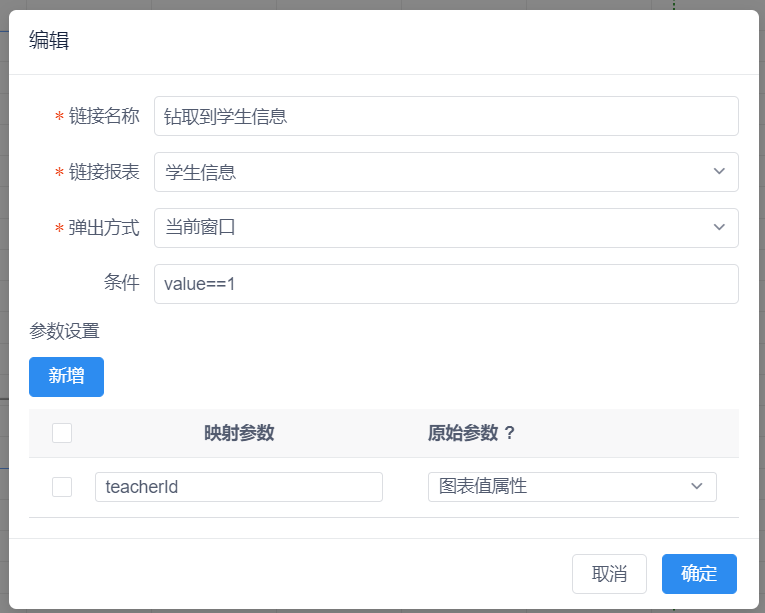Open the 弹出方式 dropdown showing 当前窗口
765x613 pixels.
[446, 228]
